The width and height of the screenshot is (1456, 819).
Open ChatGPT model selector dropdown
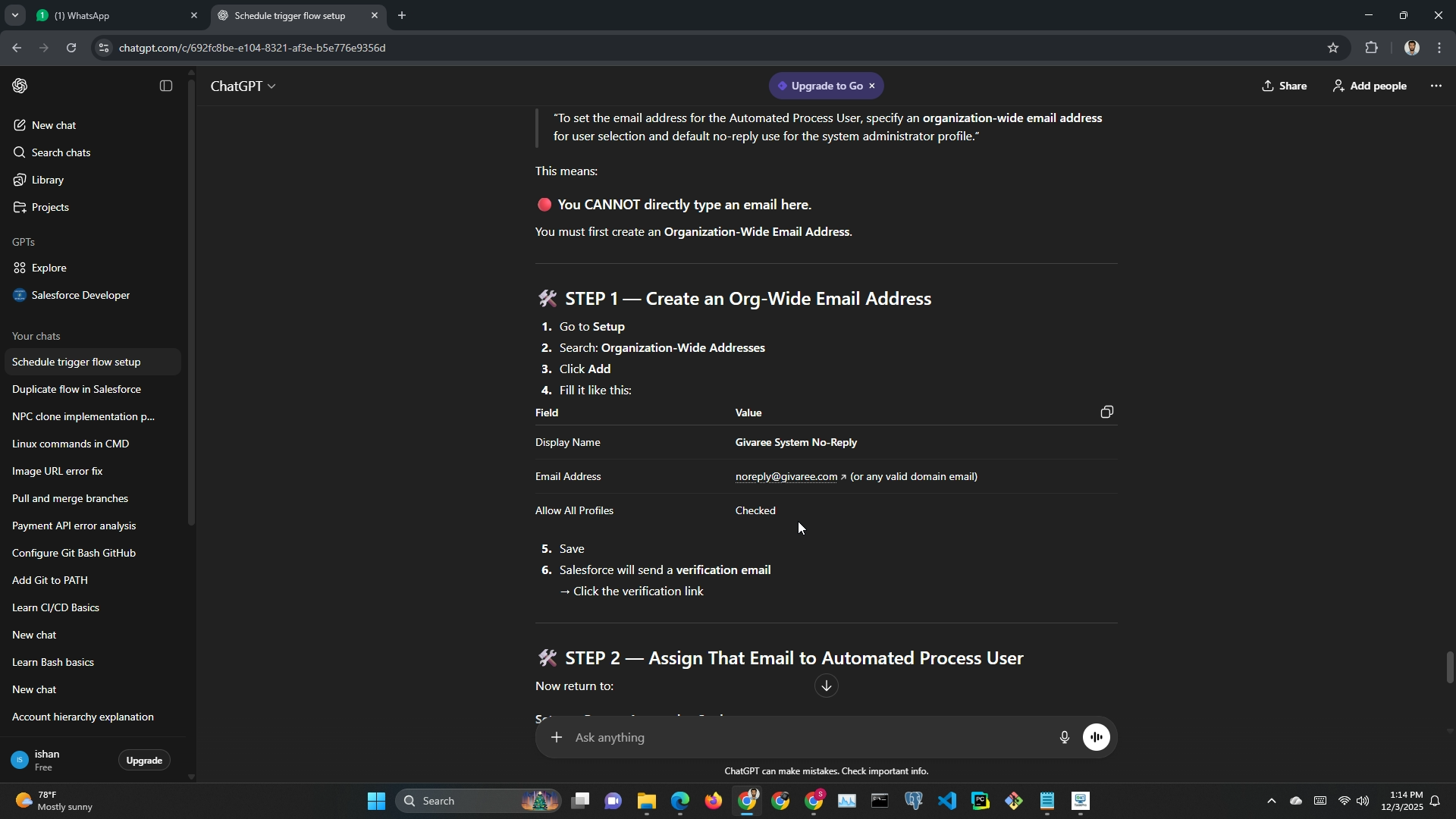pyautogui.click(x=243, y=86)
